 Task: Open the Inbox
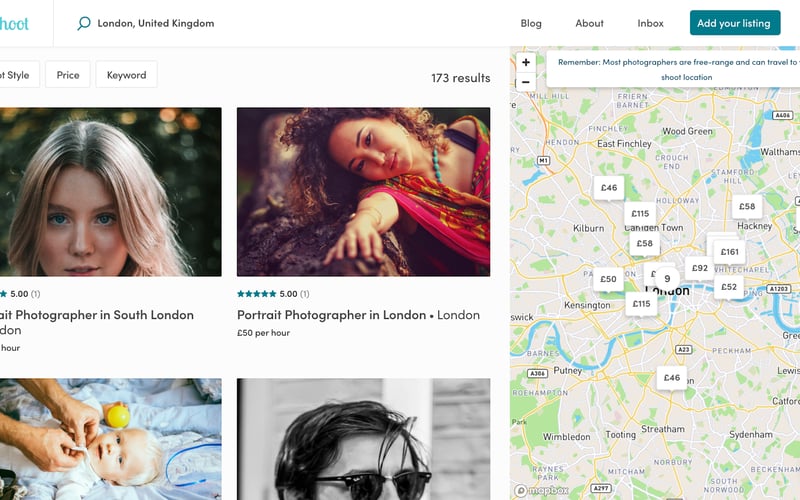point(650,23)
